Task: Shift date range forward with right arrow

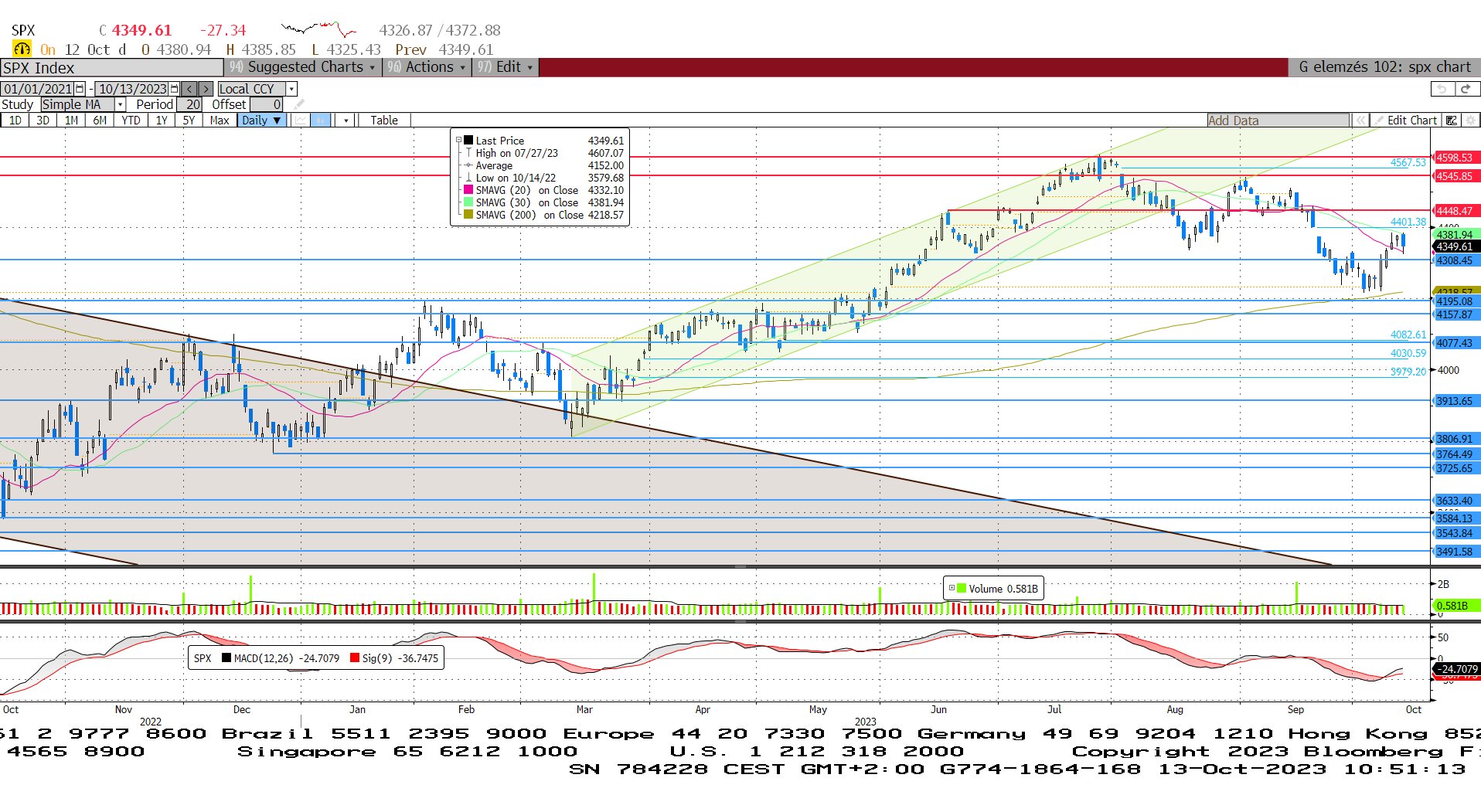Action: 206,89
